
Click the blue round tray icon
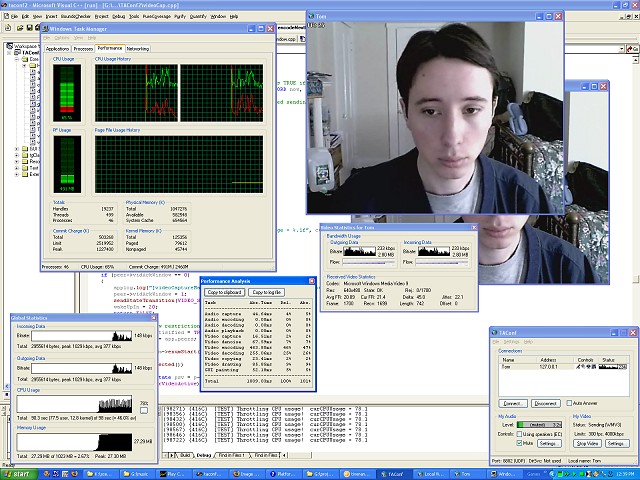point(552,474)
